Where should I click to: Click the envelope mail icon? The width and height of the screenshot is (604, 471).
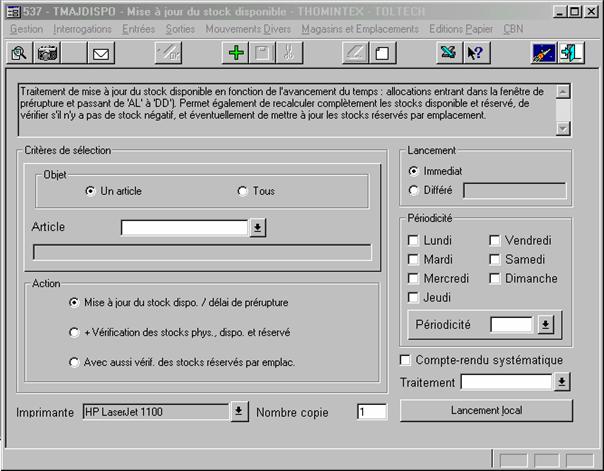(100, 53)
